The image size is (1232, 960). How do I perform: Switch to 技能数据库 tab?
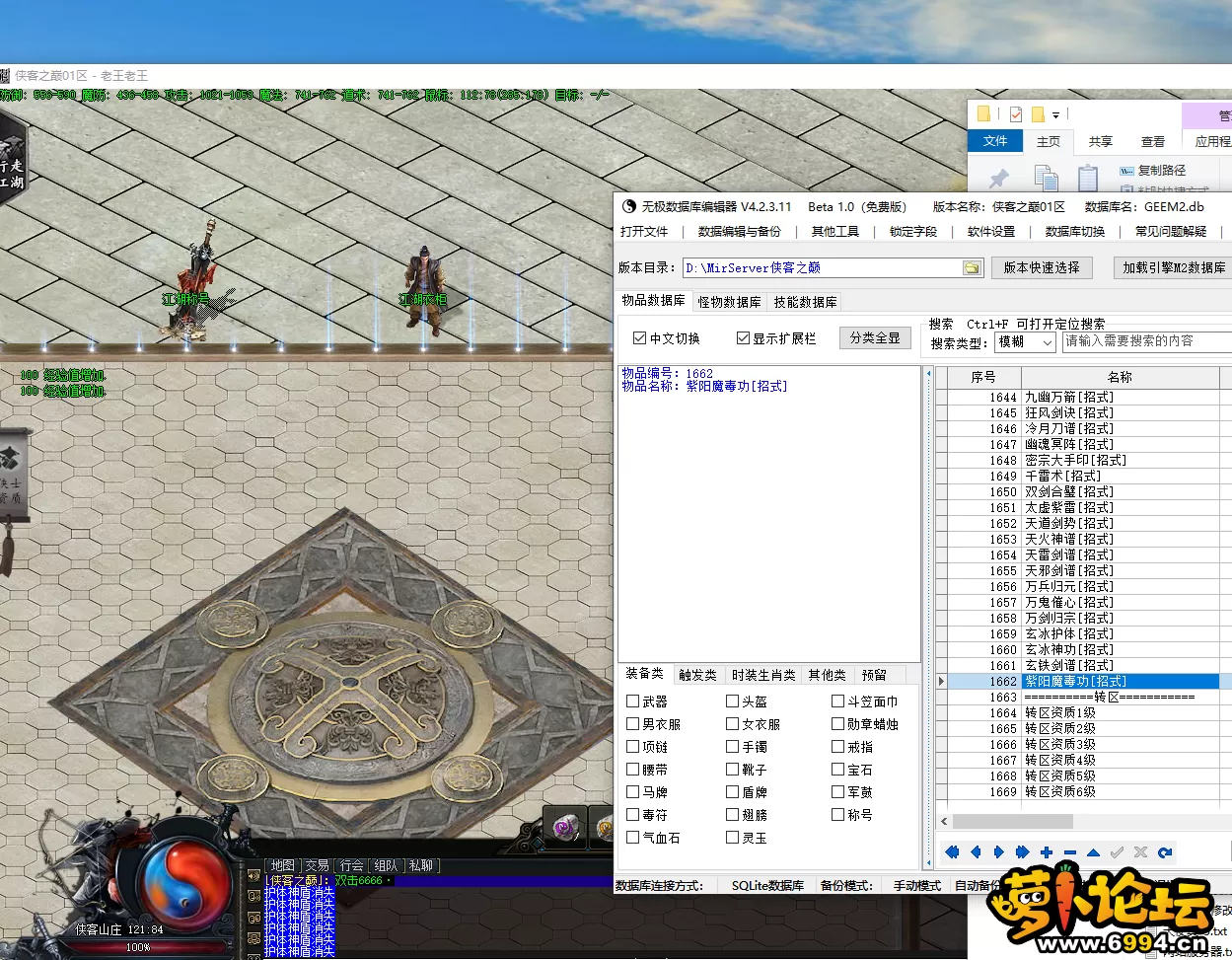(x=806, y=302)
